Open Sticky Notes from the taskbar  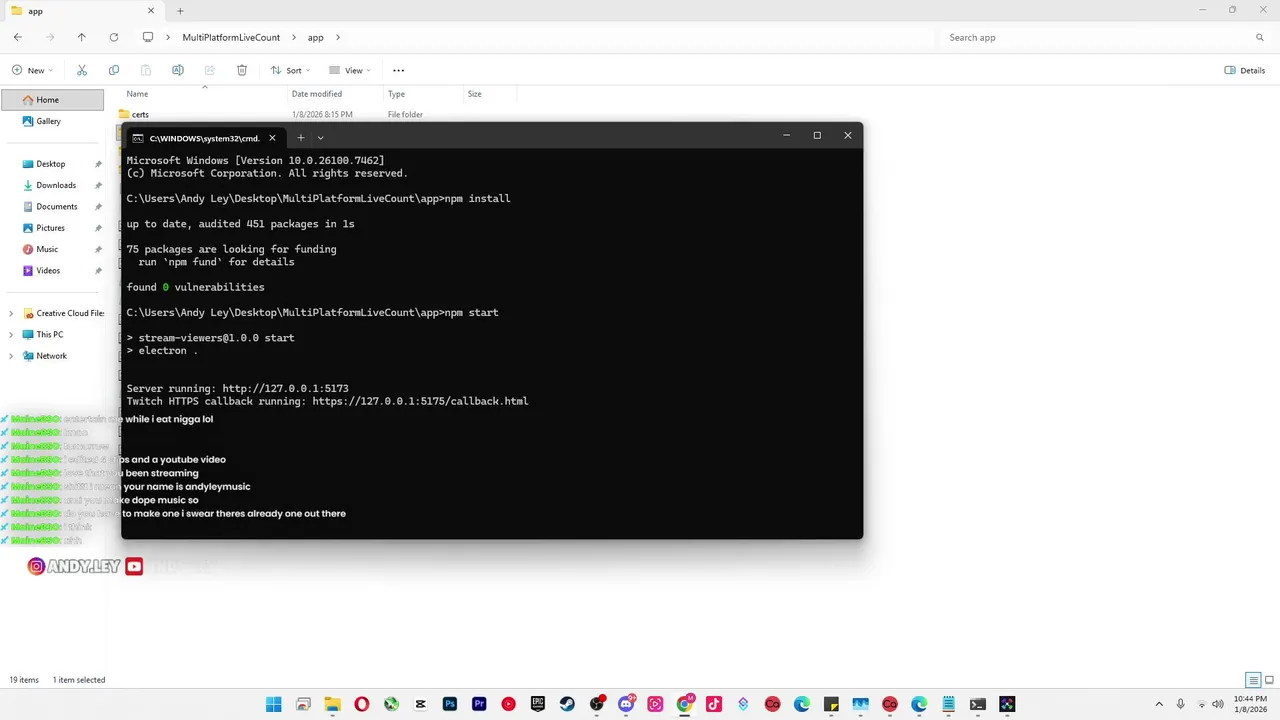[x=831, y=704]
